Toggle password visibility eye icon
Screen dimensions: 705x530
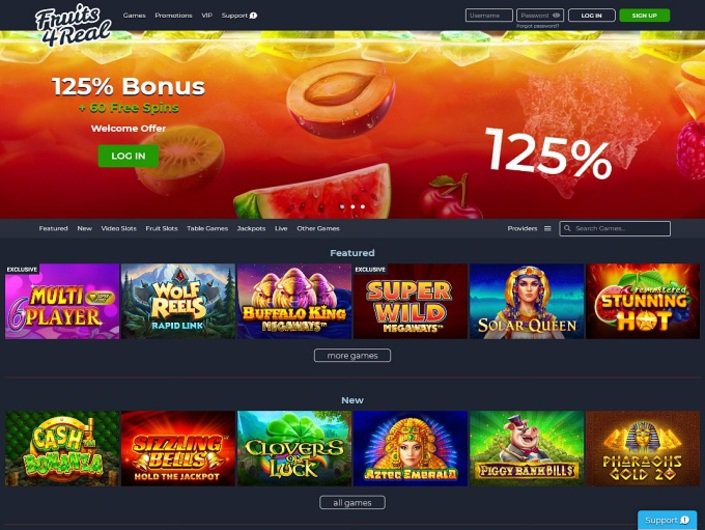pyautogui.click(x=556, y=15)
